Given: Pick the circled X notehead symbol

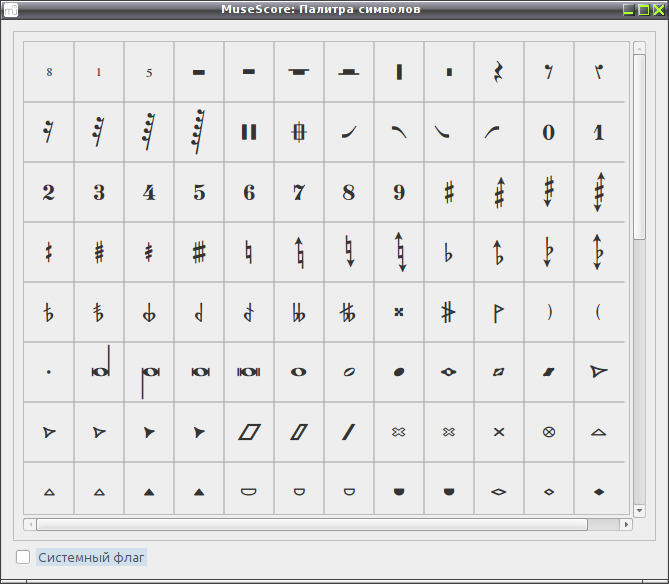Looking at the screenshot, I should click(549, 432).
